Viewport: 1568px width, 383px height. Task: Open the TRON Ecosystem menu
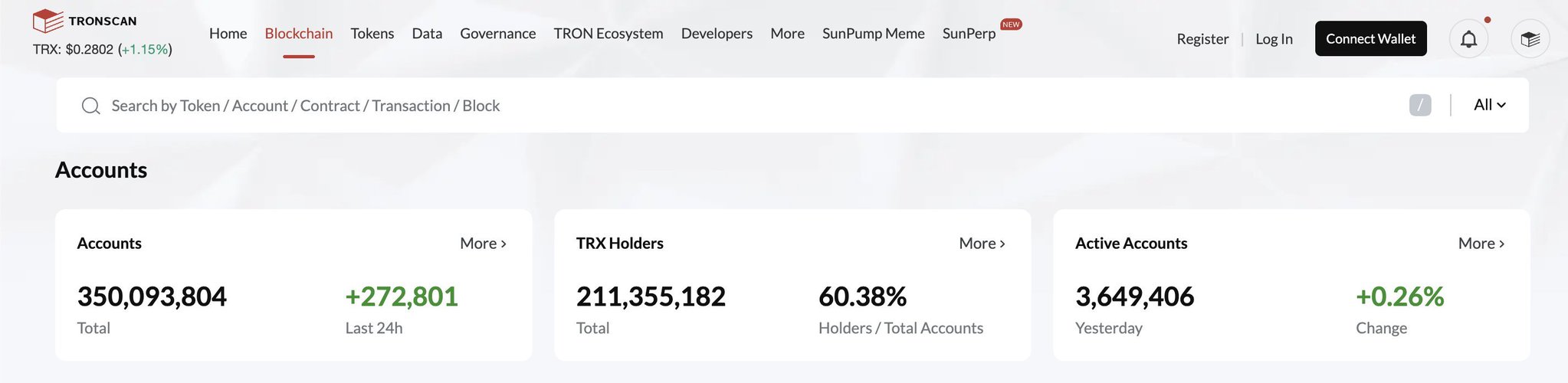click(608, 34)
